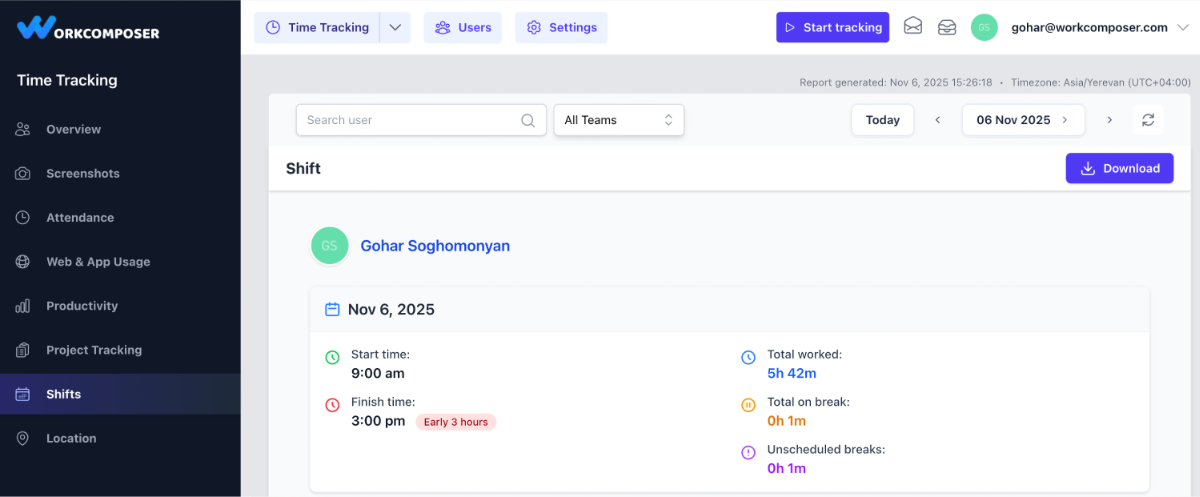This screenshot has height=497, width=1200.
Task: Click the Gohar Soghomonyan user avatar
Action: click(x=330, y=245)
